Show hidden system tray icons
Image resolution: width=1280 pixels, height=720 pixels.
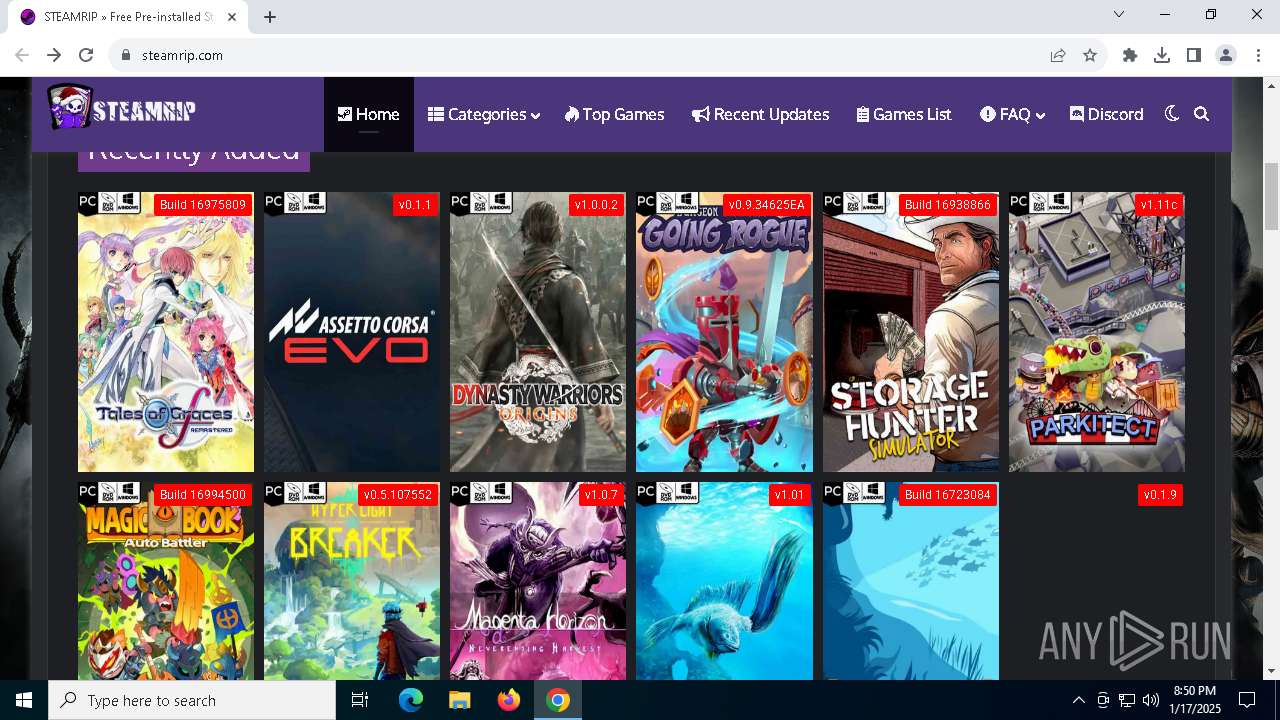tap(1078, 700)
